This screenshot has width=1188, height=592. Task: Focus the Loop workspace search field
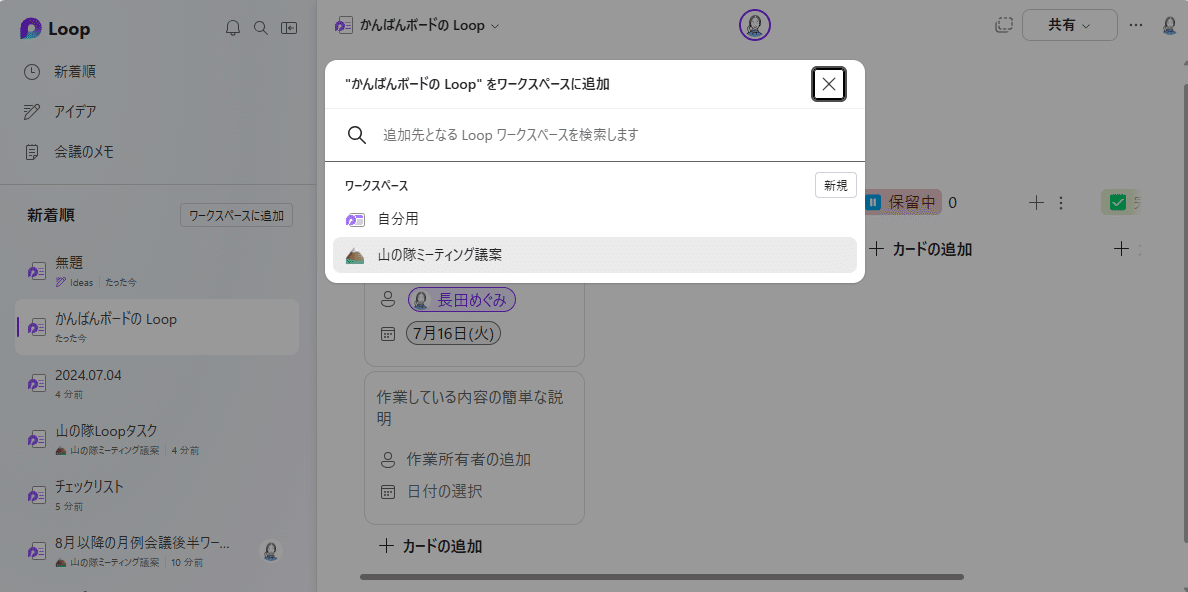[595, 135]
